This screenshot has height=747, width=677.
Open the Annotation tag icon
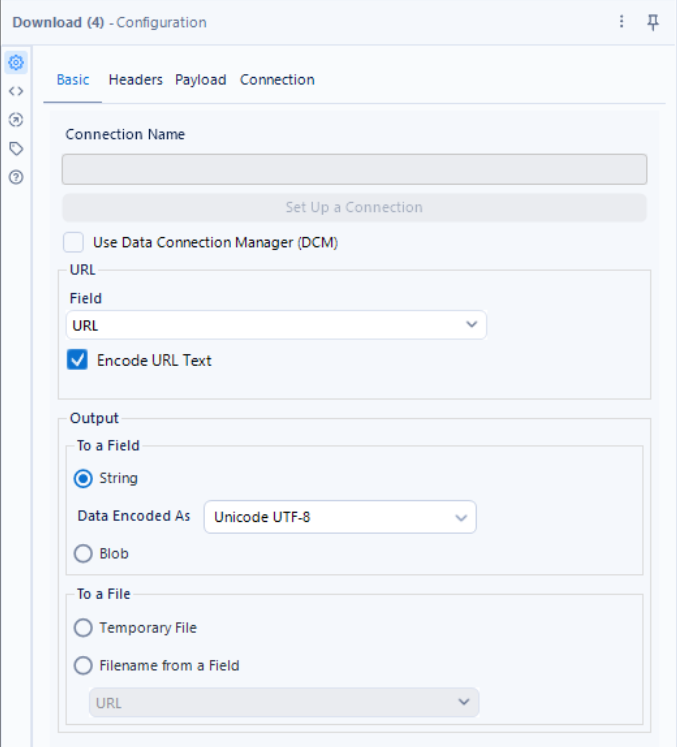(x=16, y=149)
